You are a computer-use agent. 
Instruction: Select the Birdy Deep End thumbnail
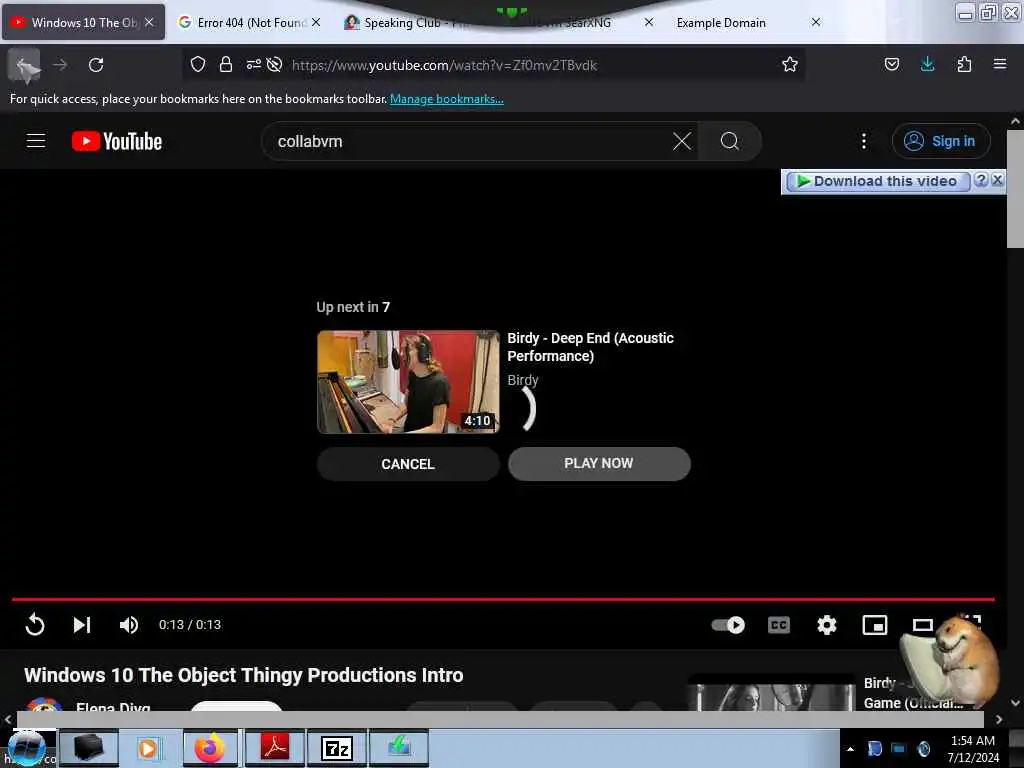[x=408, y=382]
